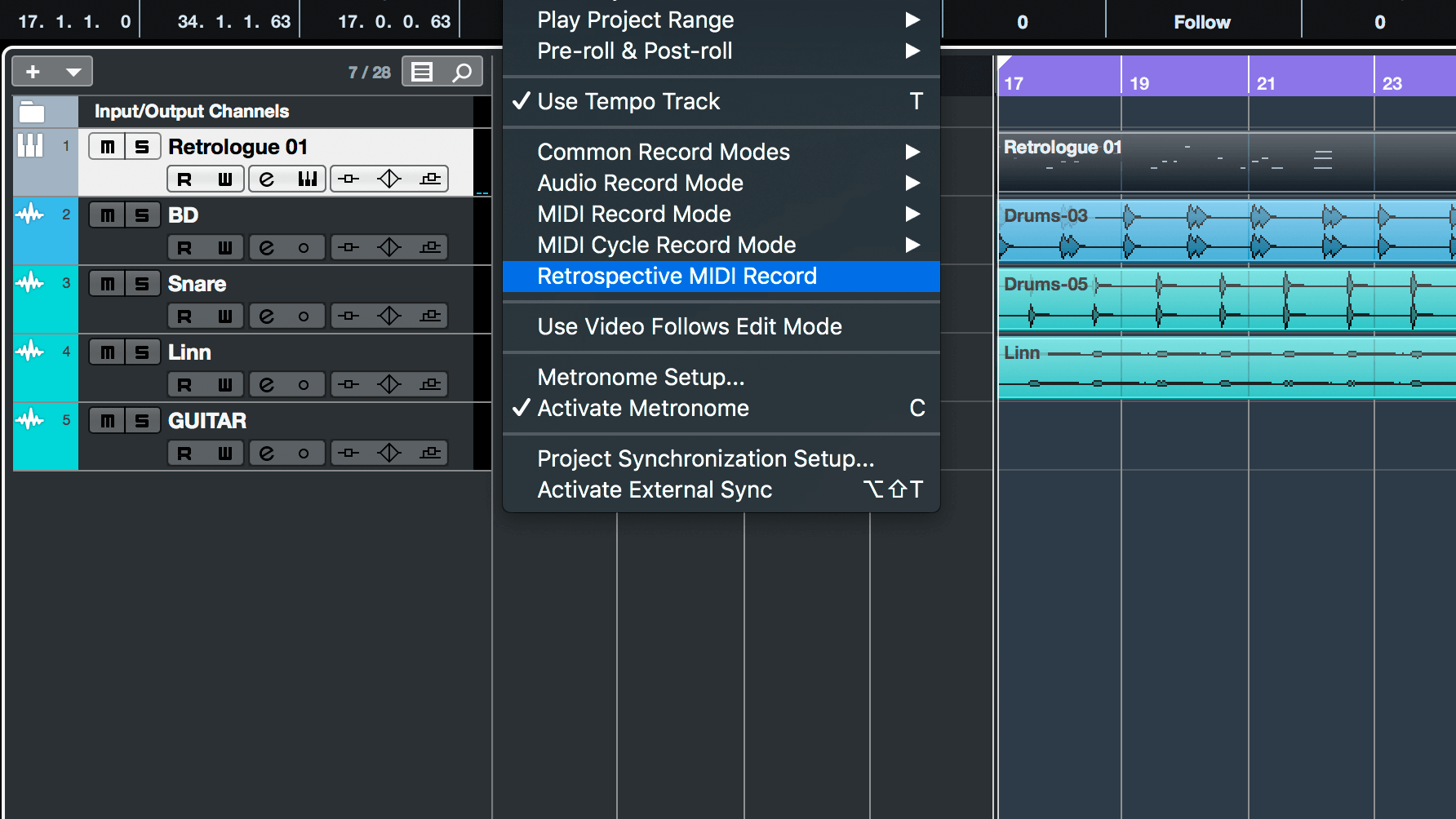Enable Read automation on Retrologue 01

[185, 179]
